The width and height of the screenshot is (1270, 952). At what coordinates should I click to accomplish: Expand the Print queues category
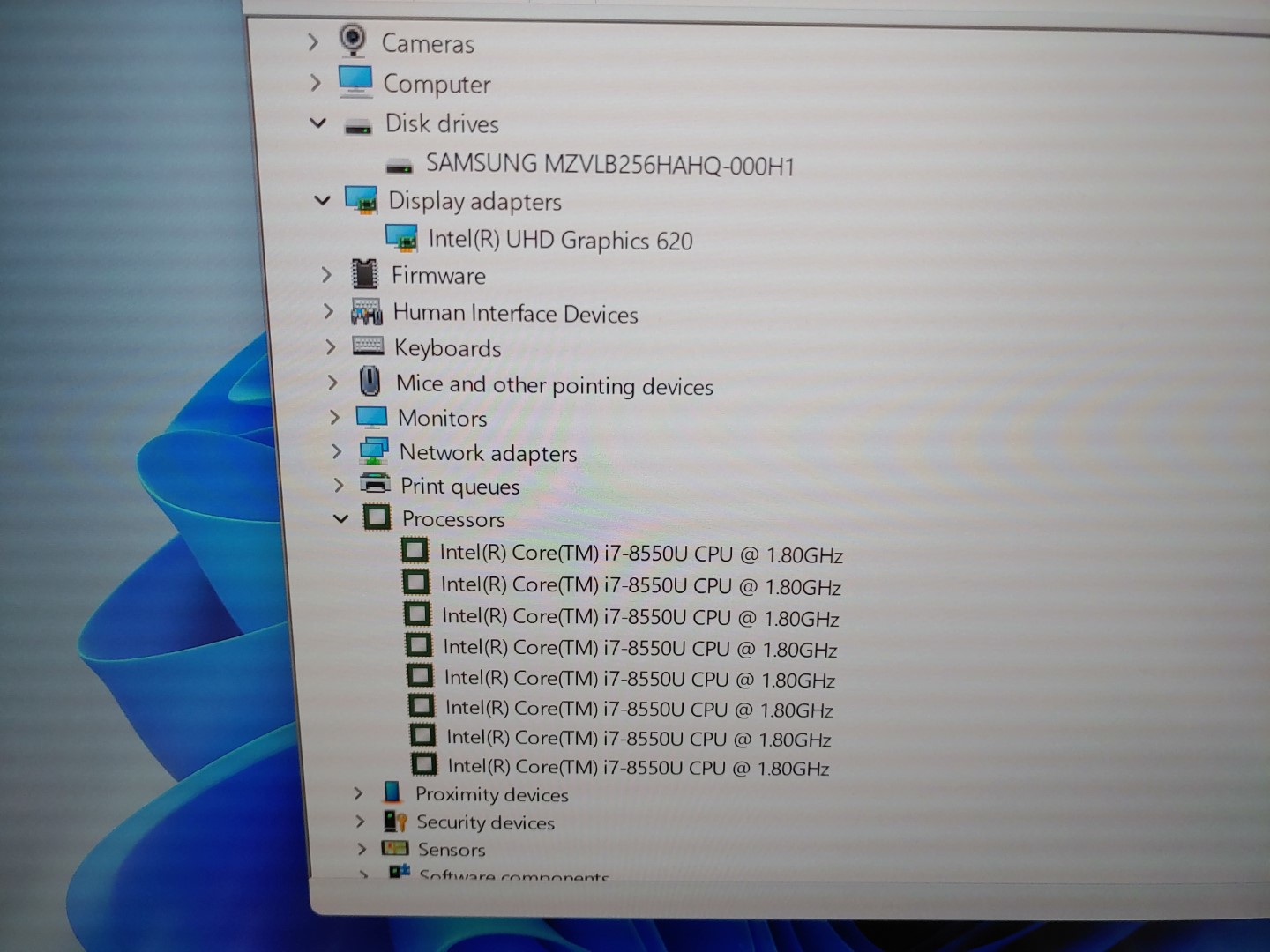coord(340,484)
